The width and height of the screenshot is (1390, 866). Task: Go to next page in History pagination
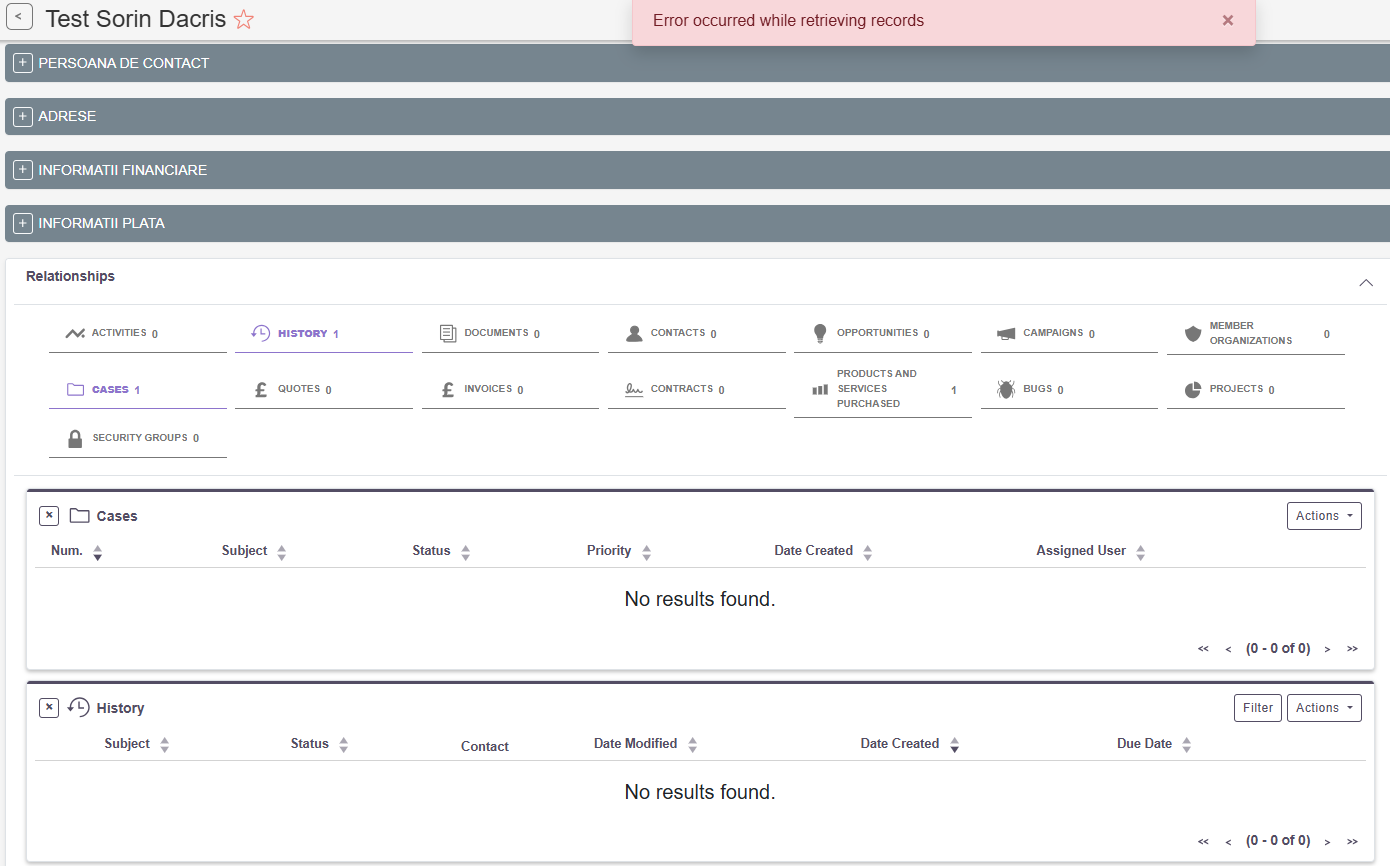[1327, 841]
